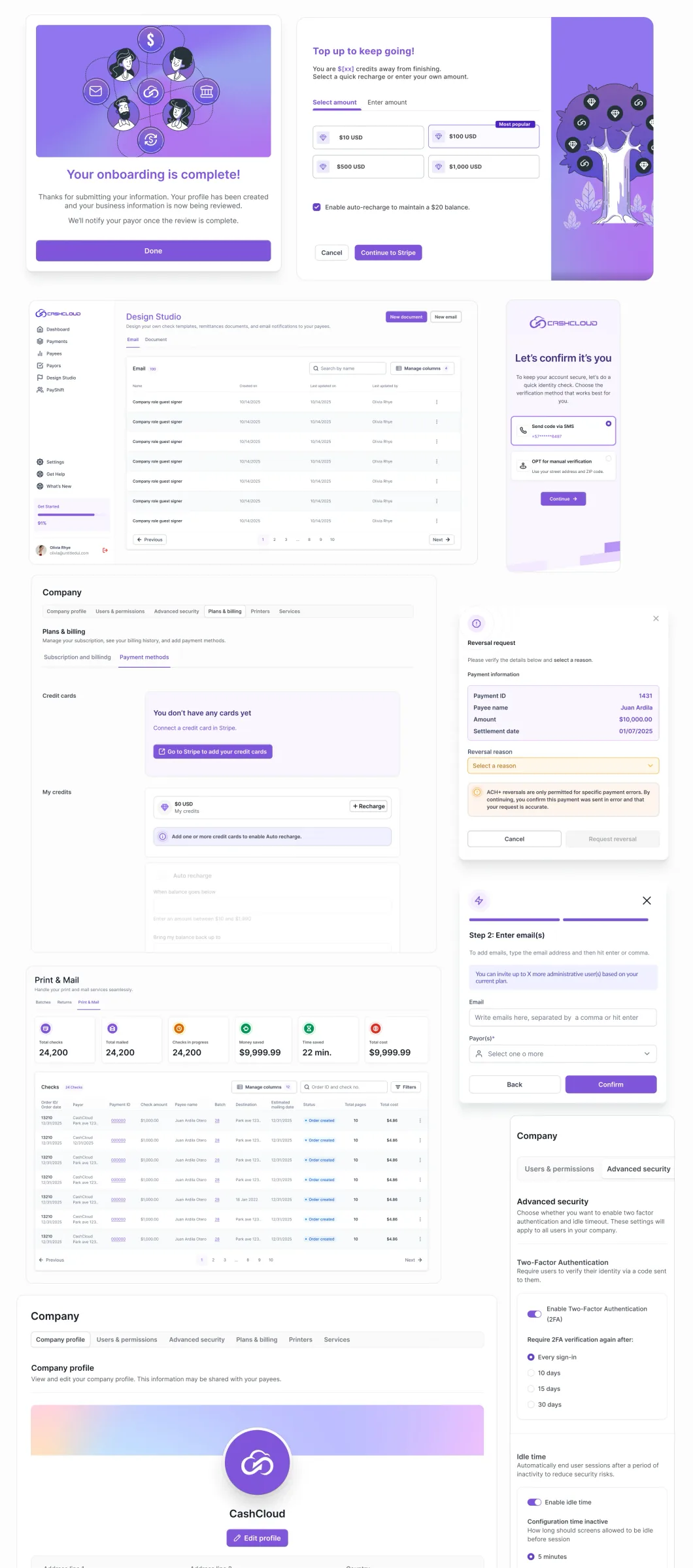Image resolution: width=693 pixels, height=1568 pixels.
Task: Select Send code via SMS radio option
Action: click(x=609, y=423)
